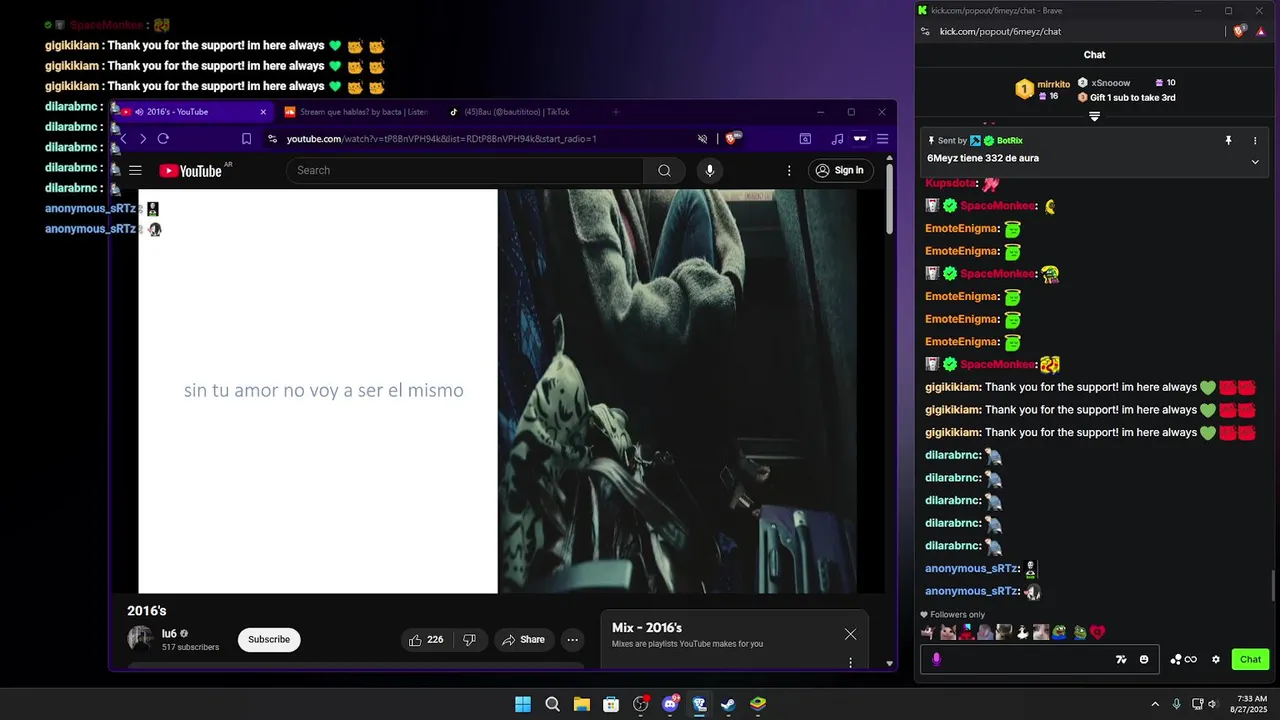
Task: Subscribe to the lu6 channel
Action: pyautogui.click(x=269, y=640)
